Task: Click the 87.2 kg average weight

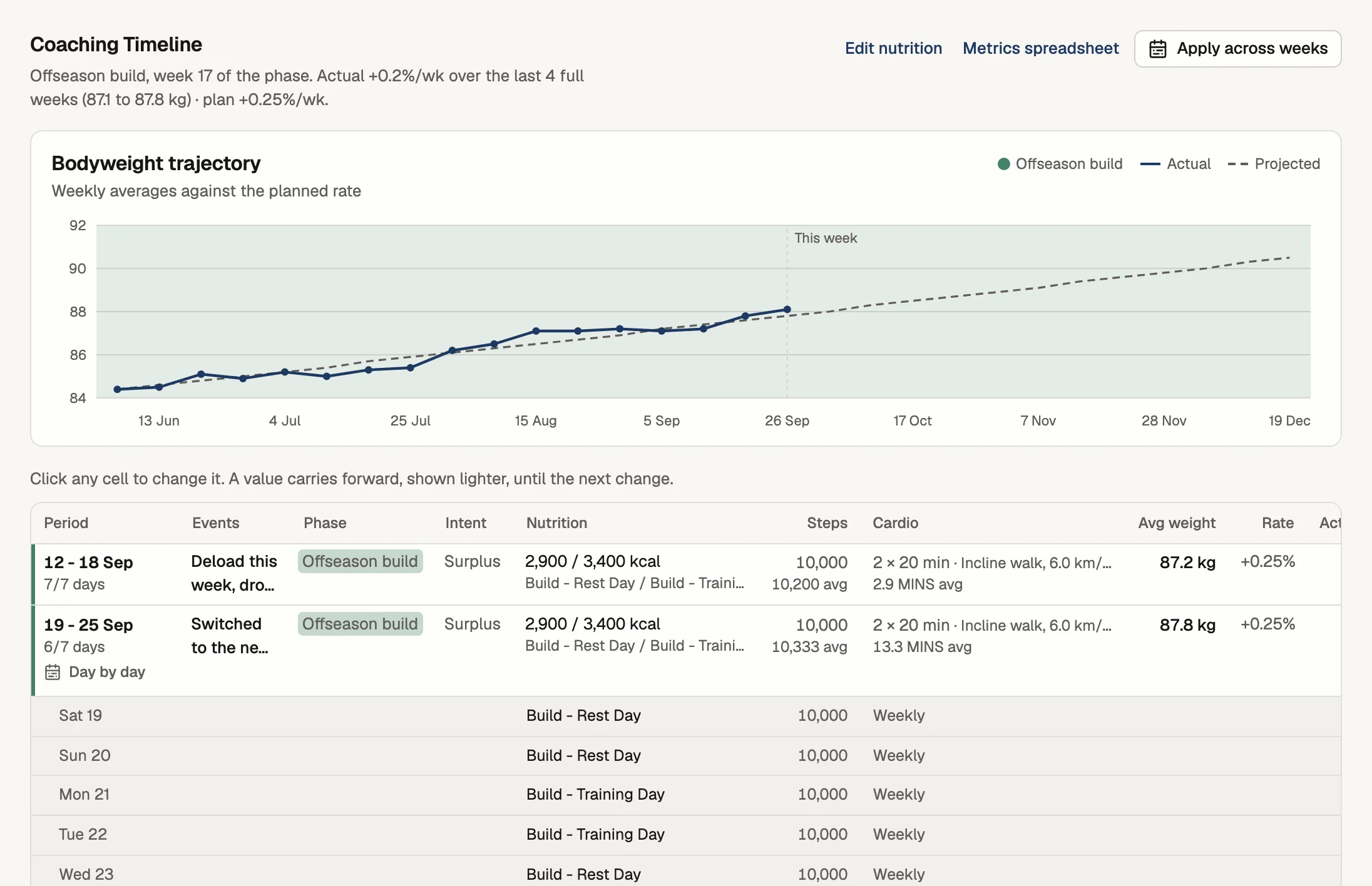Action: 1187,562
